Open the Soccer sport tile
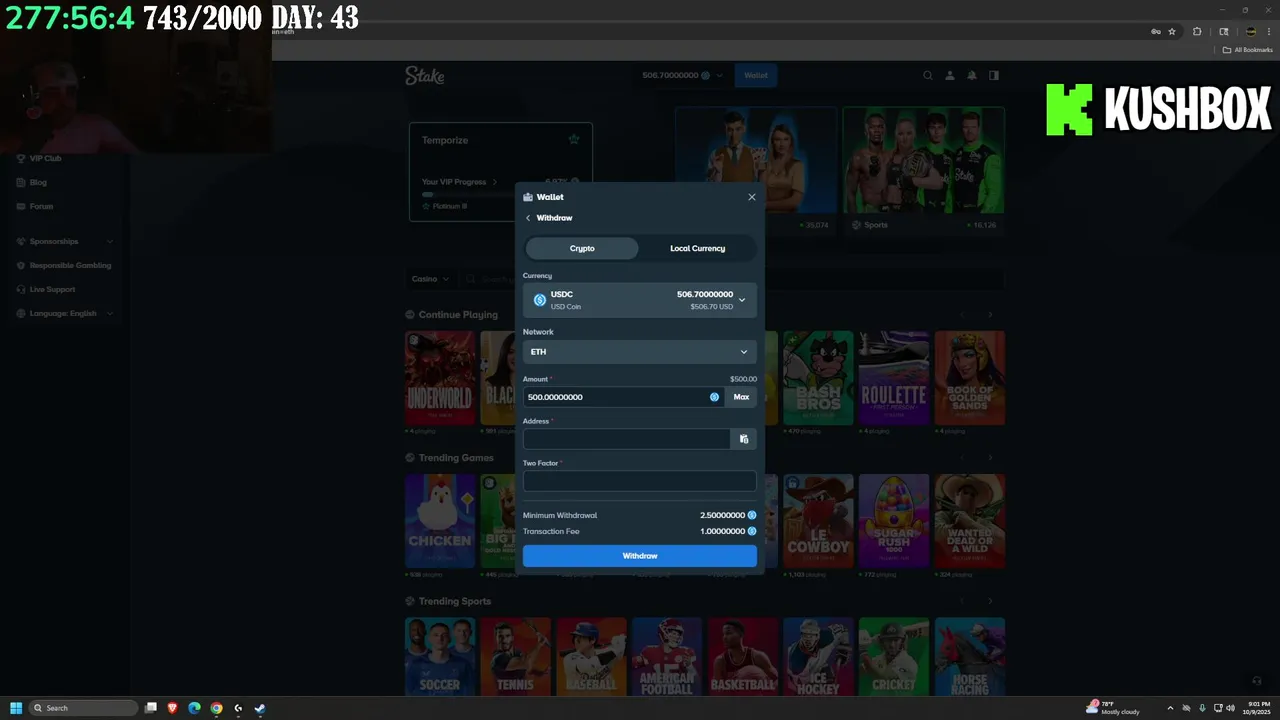Viewport: 1280px width, 720px height. click(440, 656)
